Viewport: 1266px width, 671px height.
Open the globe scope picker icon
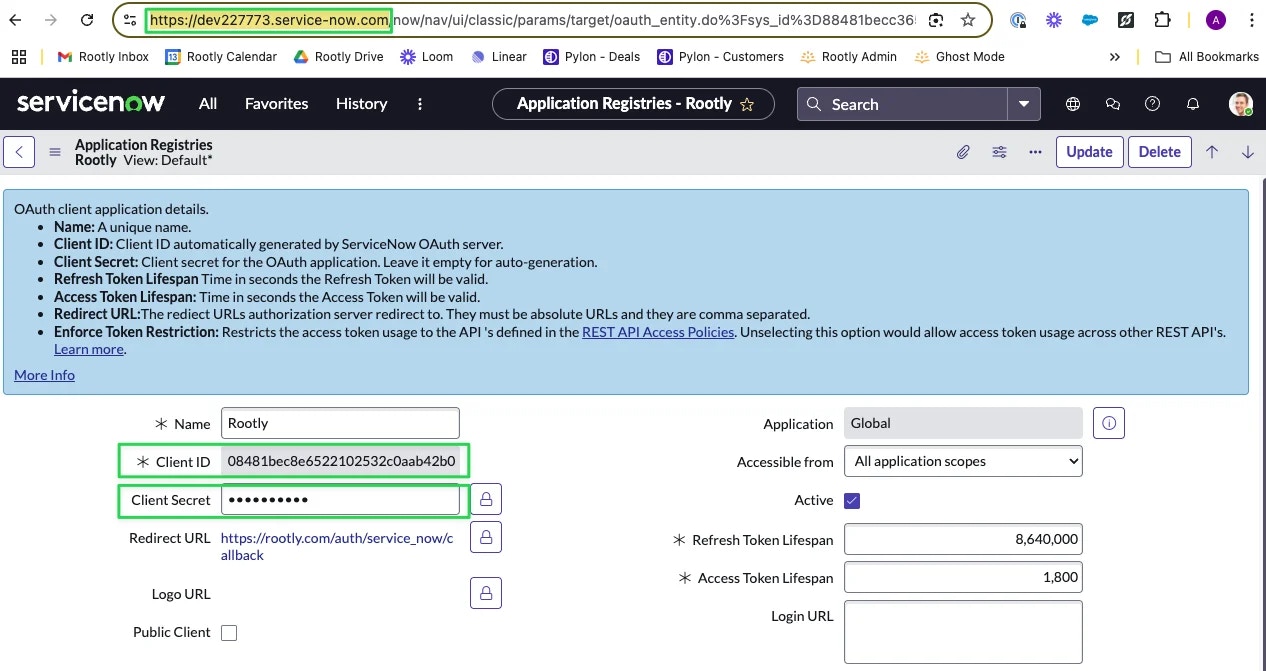coord(1073,104)
